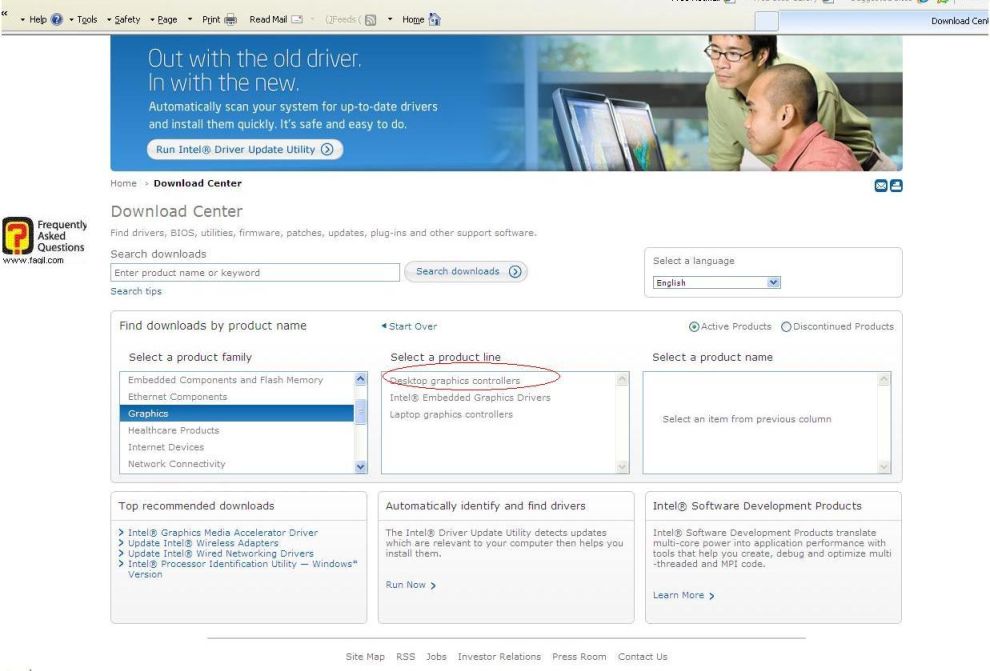The image size is (990, 671).
Task: Expand the Safety menu in the toolbar
Action: (126, 20)
